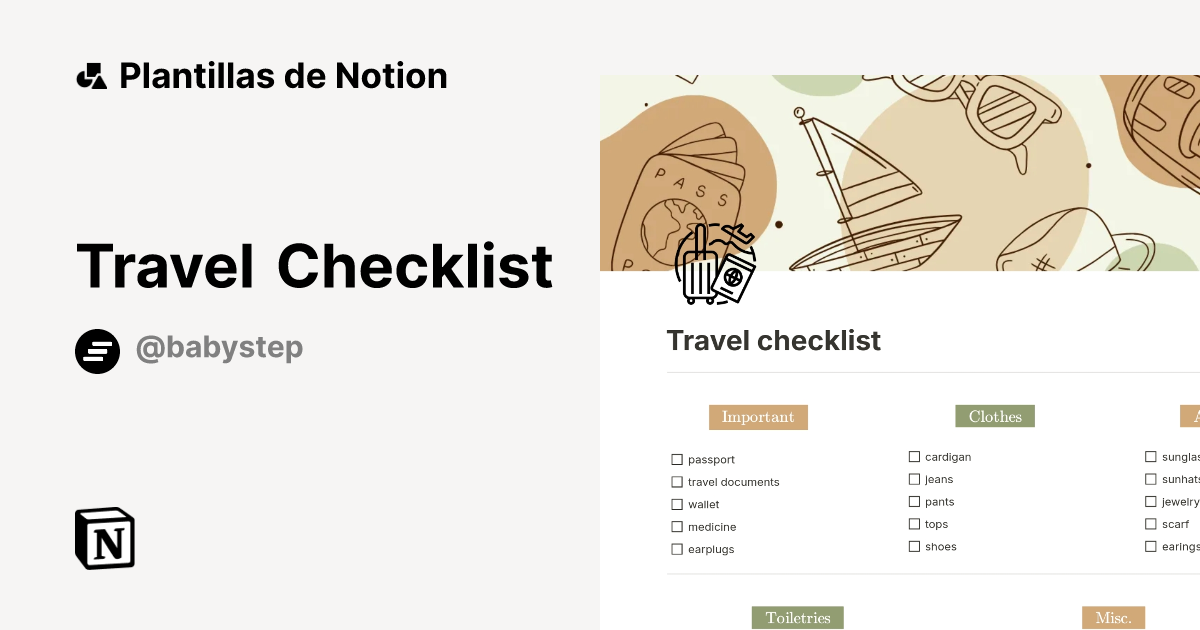Select the Important category tag
Viewport: 1200px width, 630px height.
[758, 417]
